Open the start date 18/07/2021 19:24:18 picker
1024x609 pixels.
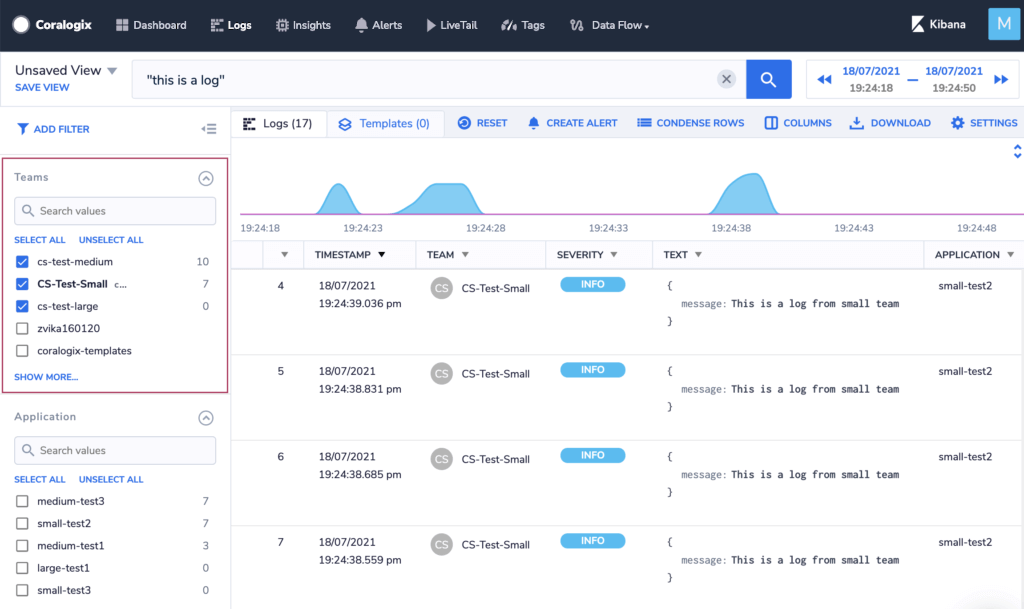(x=871, y=80)
